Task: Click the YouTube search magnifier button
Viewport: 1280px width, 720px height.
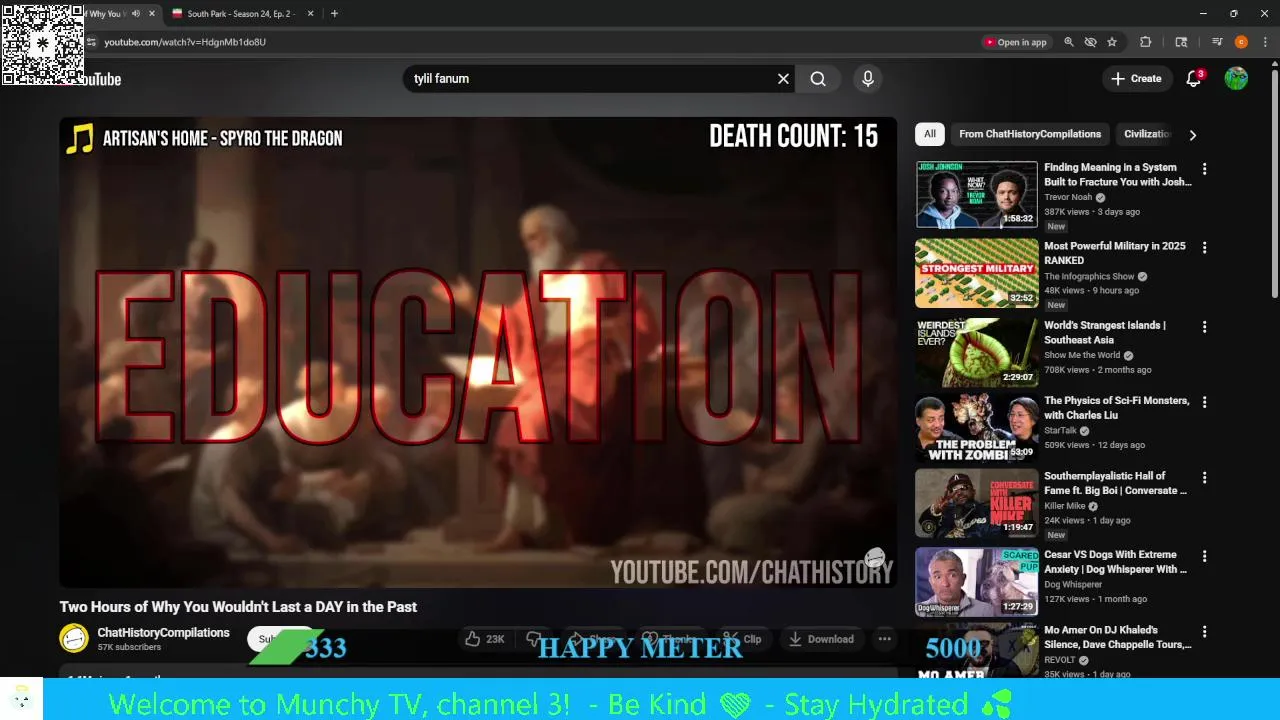Action: click(818, 79)
